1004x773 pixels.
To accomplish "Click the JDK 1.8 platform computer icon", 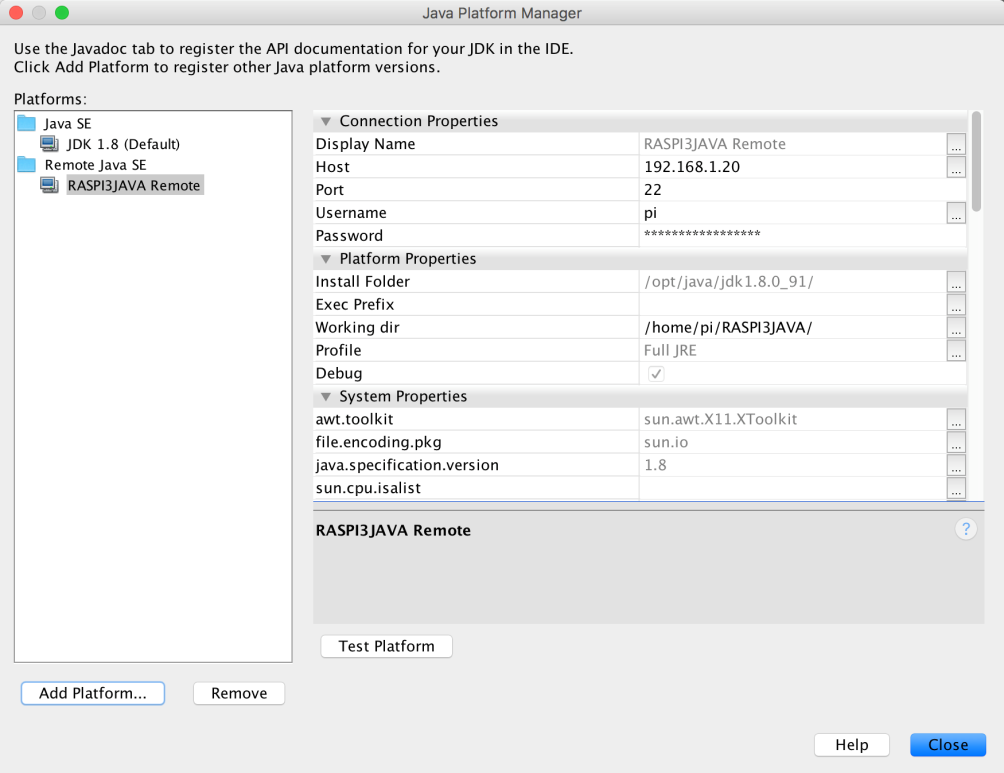I will coord(49,143).
